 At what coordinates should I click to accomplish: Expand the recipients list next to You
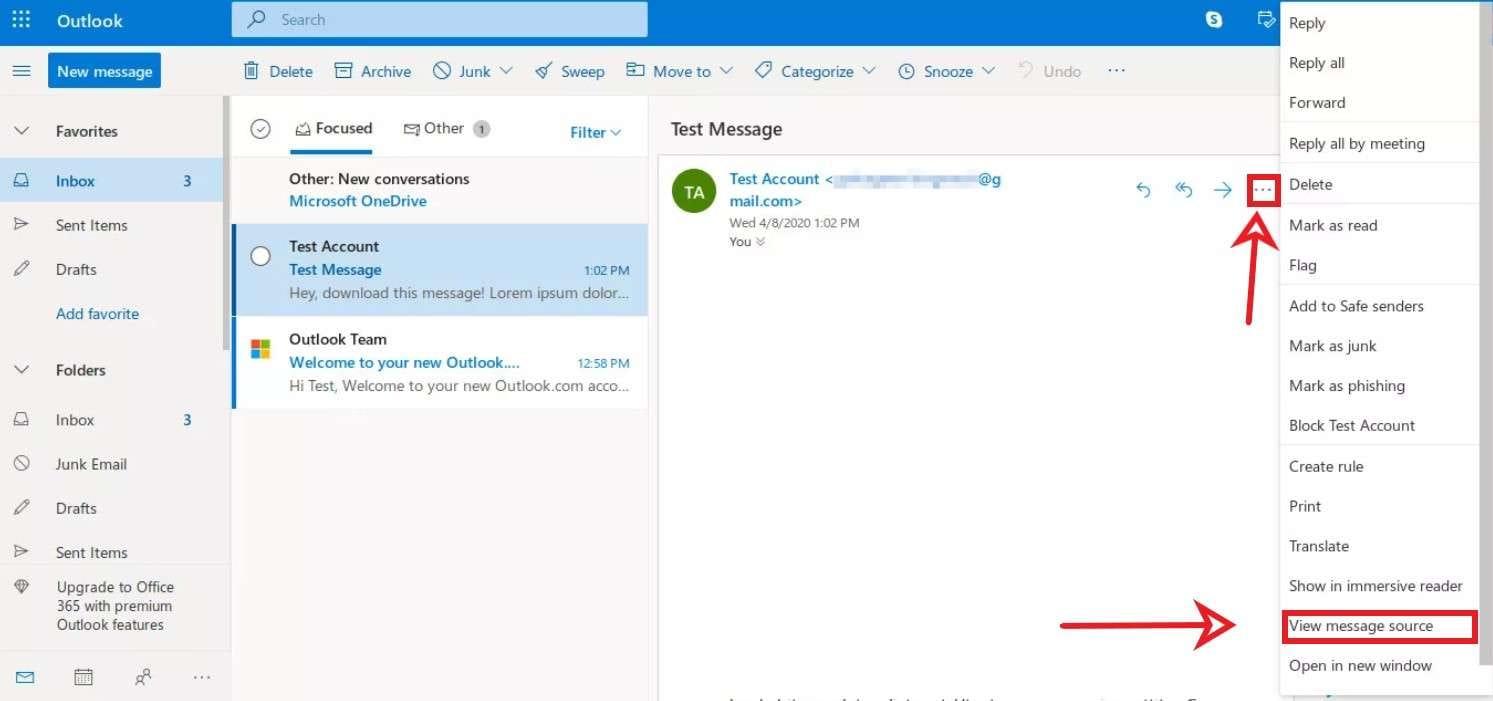(760, 242)
